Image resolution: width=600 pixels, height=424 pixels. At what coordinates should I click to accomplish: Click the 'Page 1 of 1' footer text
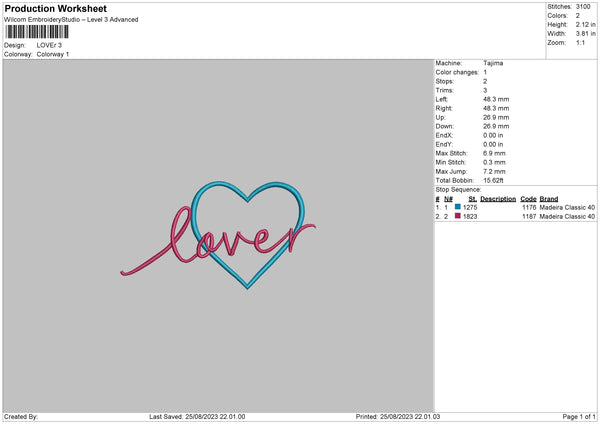(579, 417)
